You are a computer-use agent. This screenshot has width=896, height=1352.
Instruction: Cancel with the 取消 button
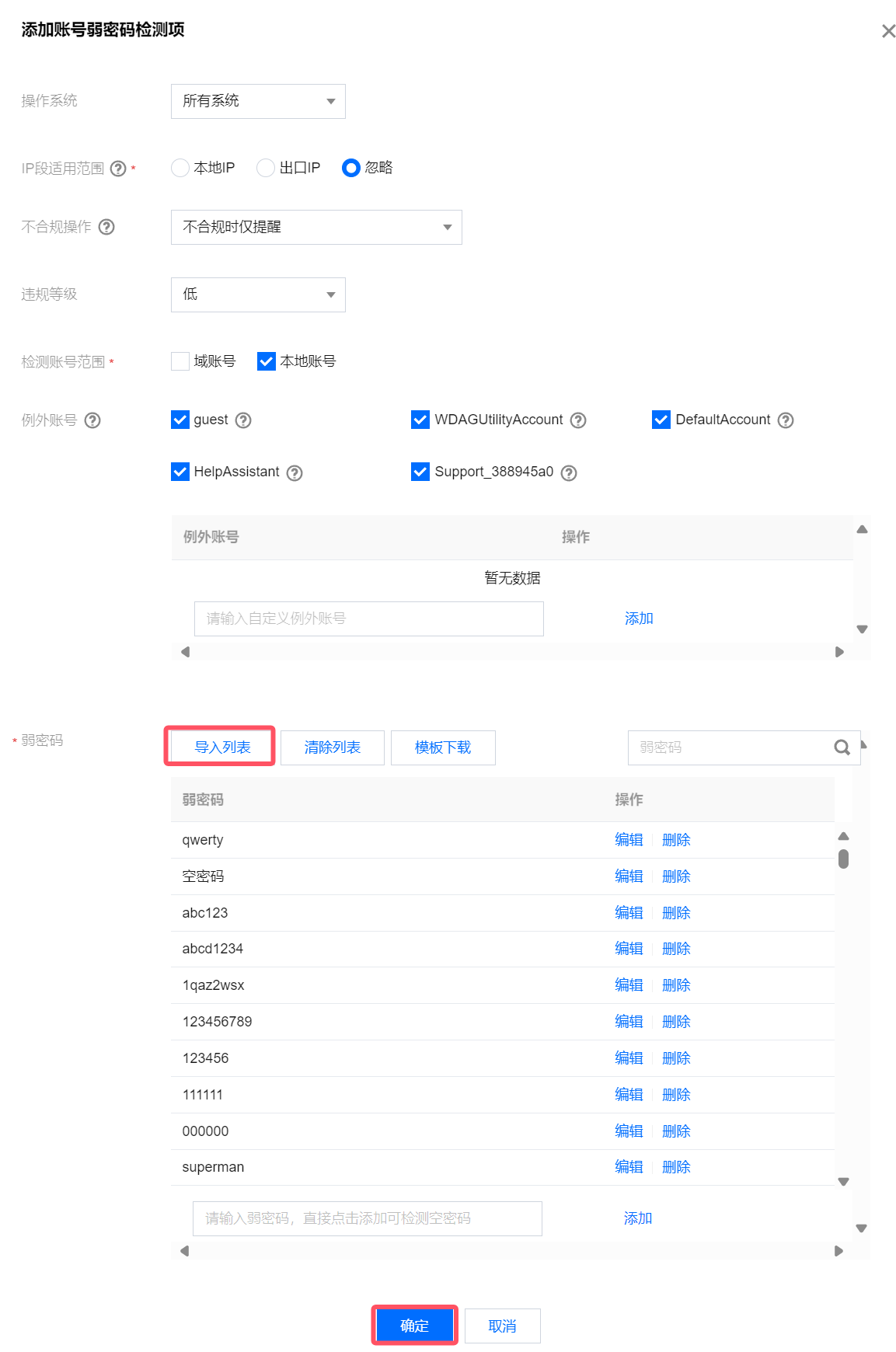click(502, 1326)
